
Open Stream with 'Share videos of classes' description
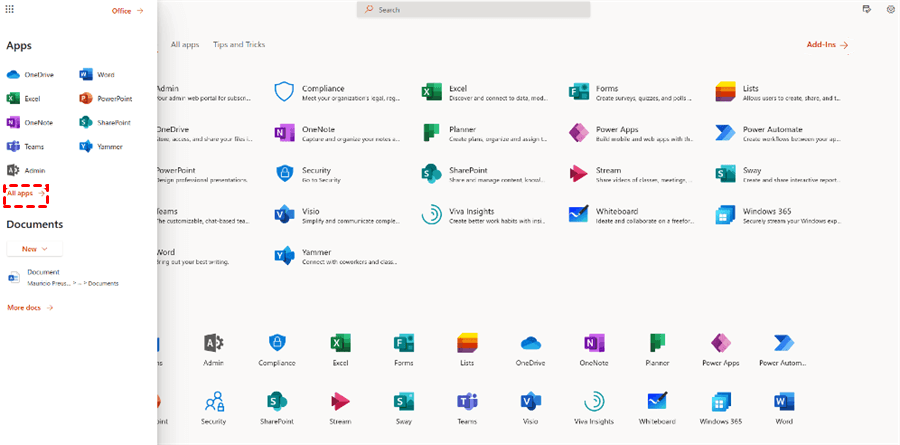[631, 175]
